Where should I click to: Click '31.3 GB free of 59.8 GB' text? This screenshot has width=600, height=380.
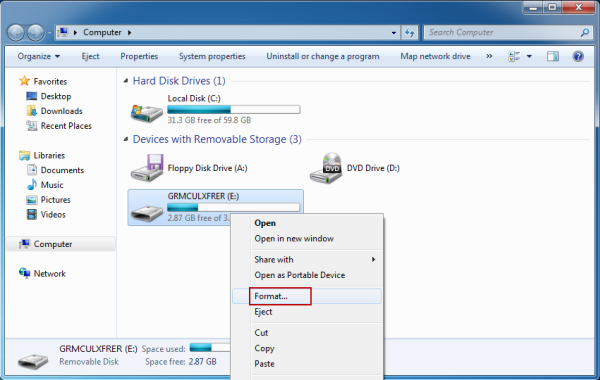[x=209, y=120]
